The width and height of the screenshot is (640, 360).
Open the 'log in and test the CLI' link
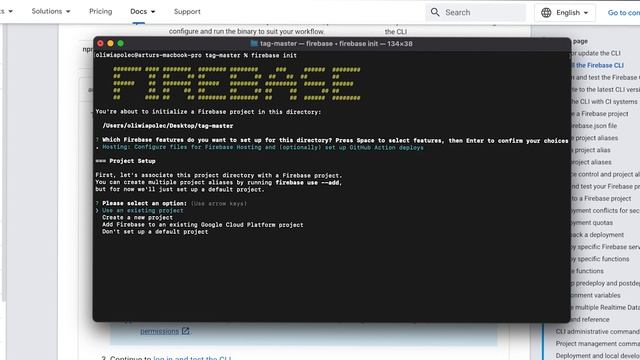coord(192,358)
